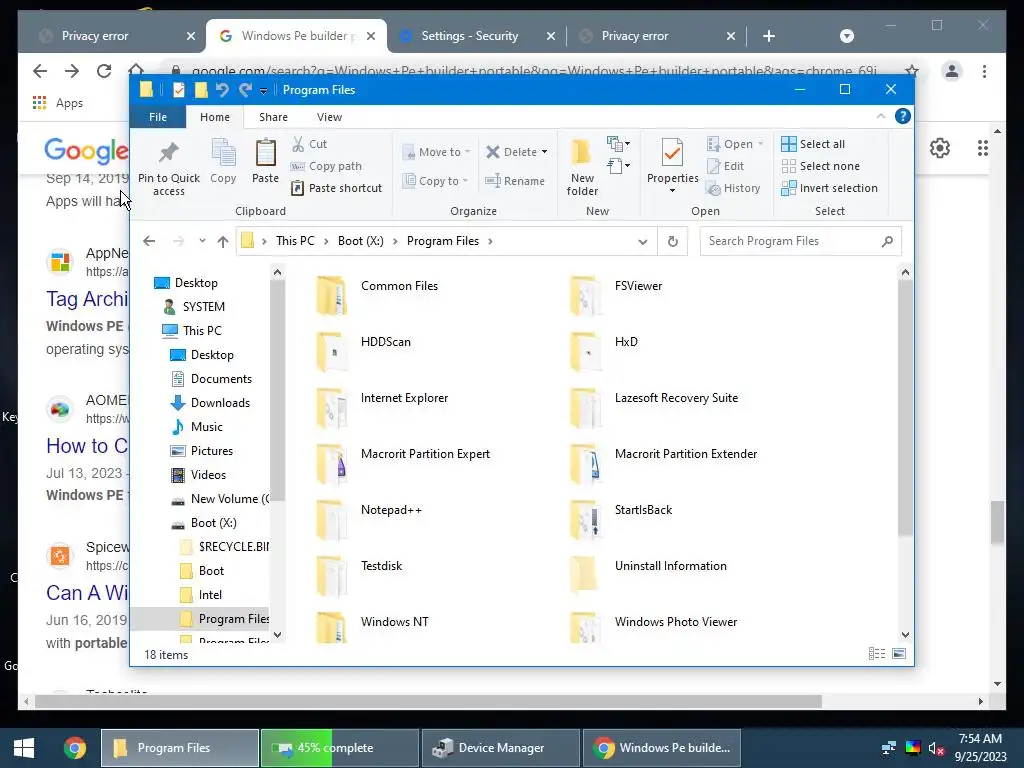1024x768 pixels.
Task: Bookmark page with star icon in Chrome
Action: pos(912,71)
